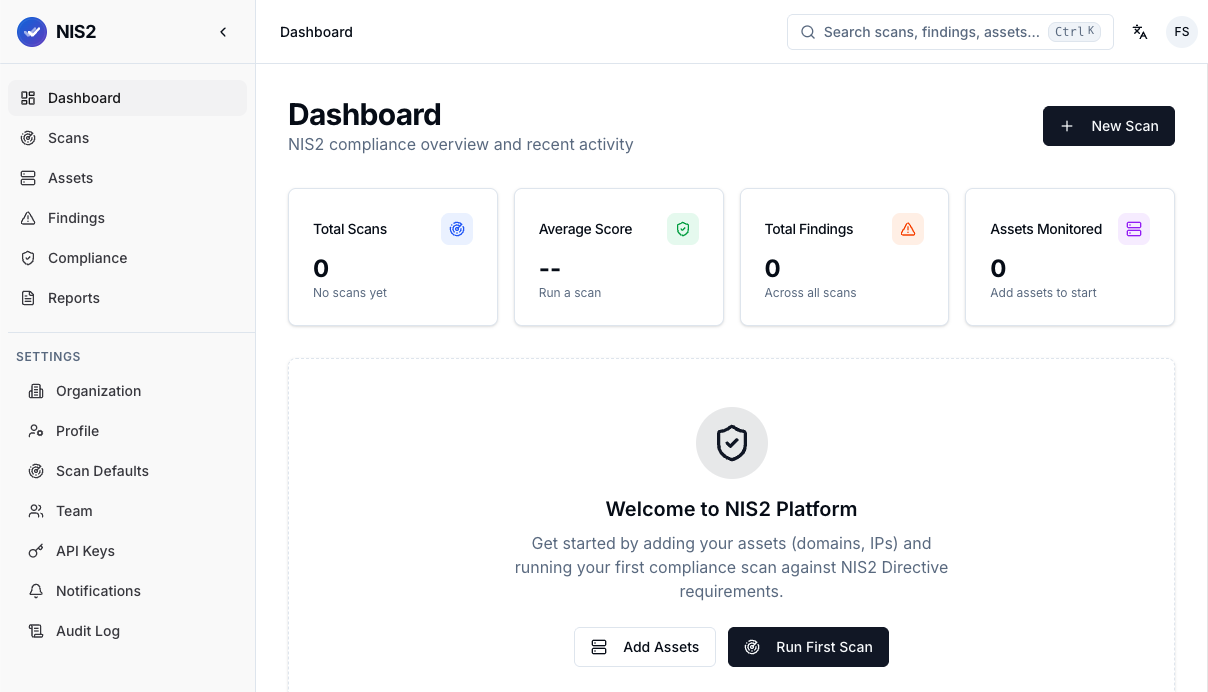
Task: Click the Total Scans card radar icon
Action: (x=457, y=229)
